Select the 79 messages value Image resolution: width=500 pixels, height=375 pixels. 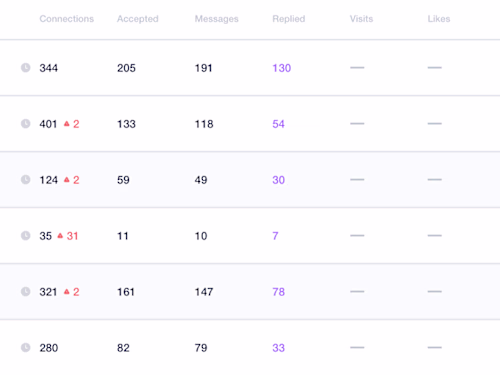(201, 348)
